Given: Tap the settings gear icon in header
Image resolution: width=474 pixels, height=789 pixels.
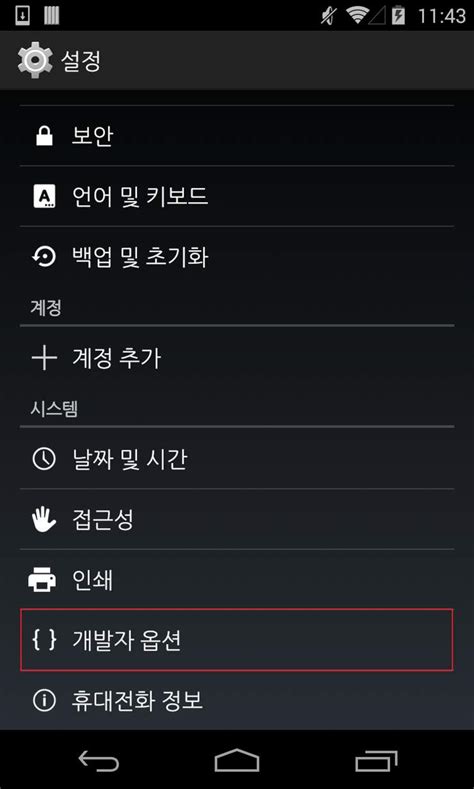Looking at the screenshot, I should (35, 60).
